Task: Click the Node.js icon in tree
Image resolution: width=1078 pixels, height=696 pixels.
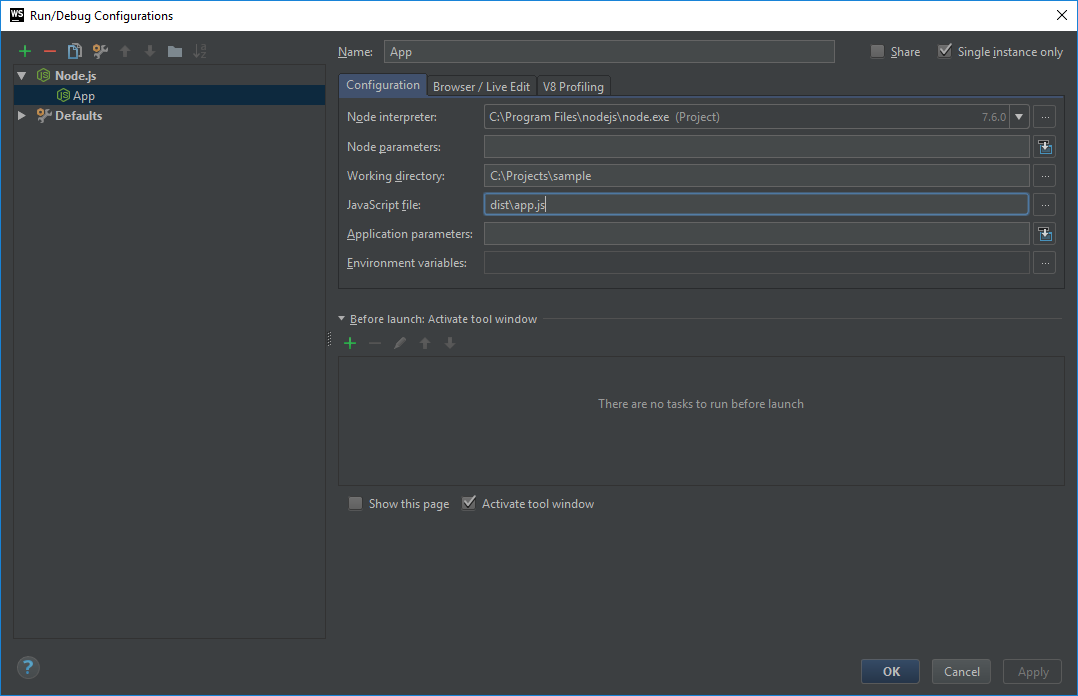Action: pyautogui.click(x=43, y=76)
